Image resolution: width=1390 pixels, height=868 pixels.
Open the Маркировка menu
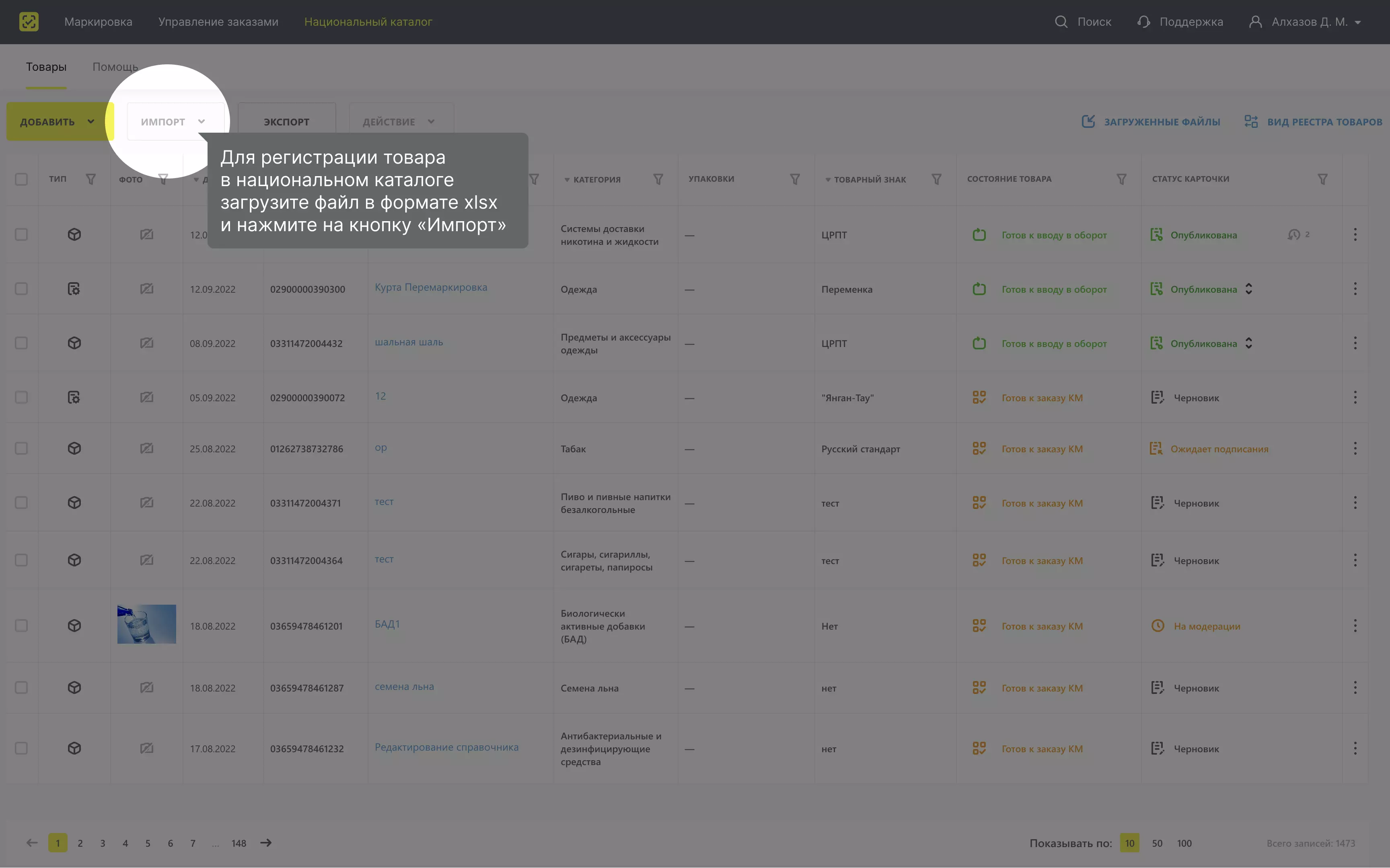pyautogui.click(x=98, y=22)
